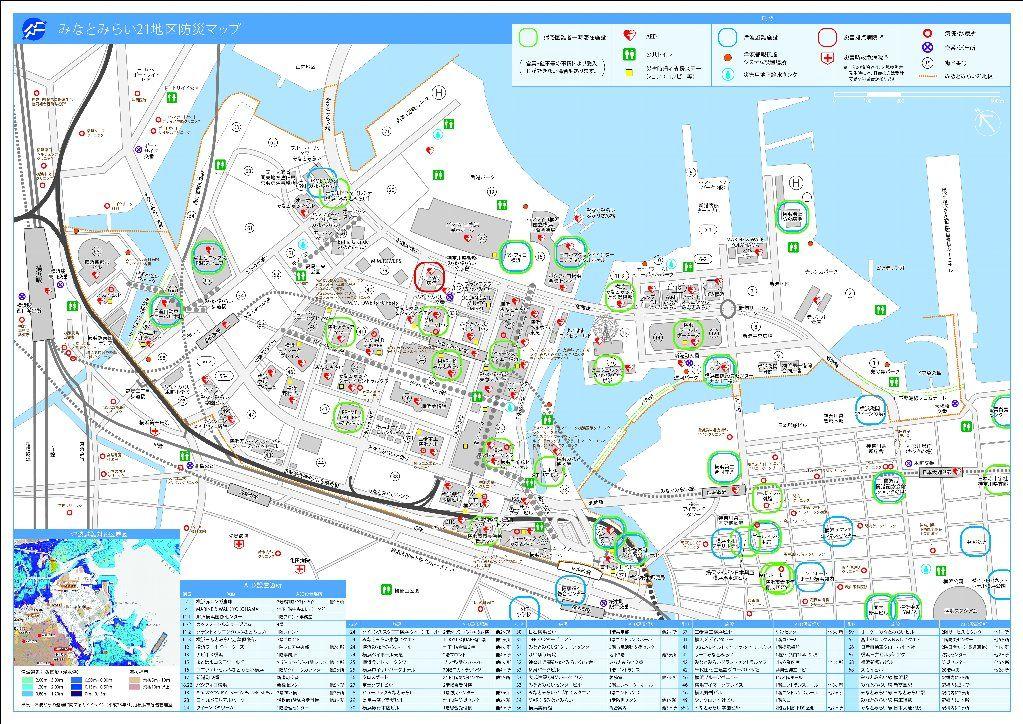1023x724 pixels.
Task: Click the green circle evacuation facility legend symbol
Action: [527, 37]
